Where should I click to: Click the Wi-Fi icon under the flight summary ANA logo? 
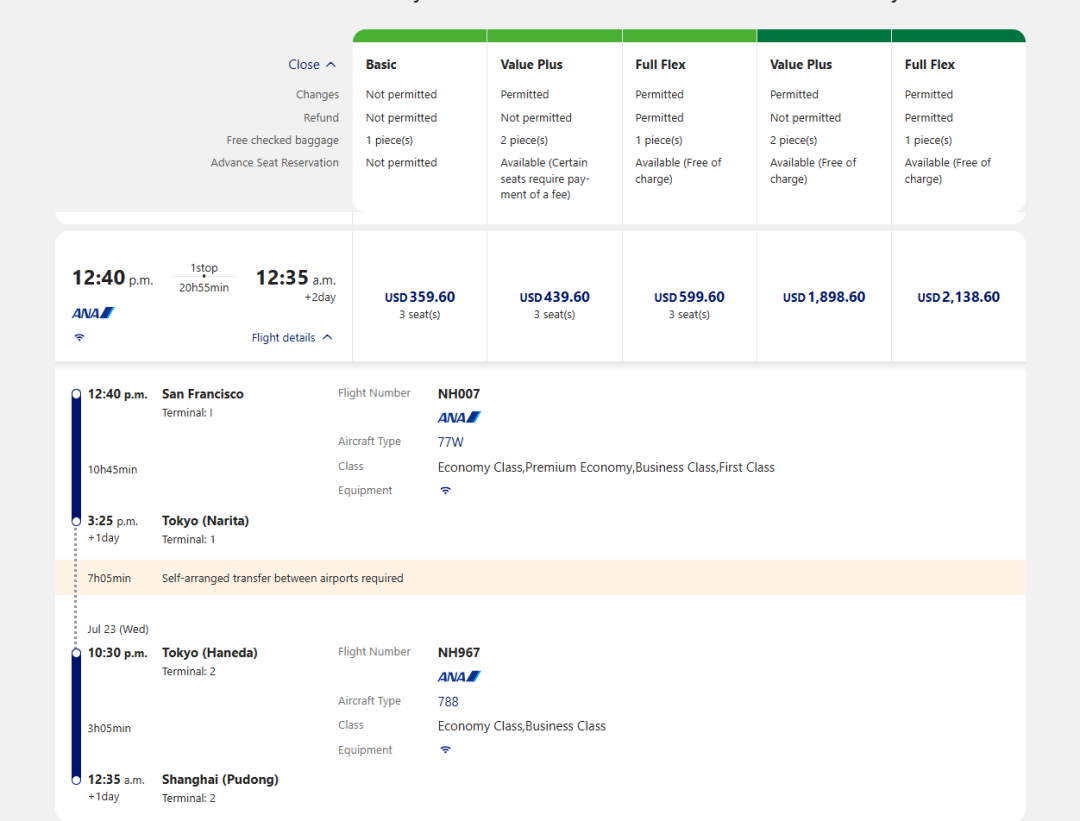79,338
